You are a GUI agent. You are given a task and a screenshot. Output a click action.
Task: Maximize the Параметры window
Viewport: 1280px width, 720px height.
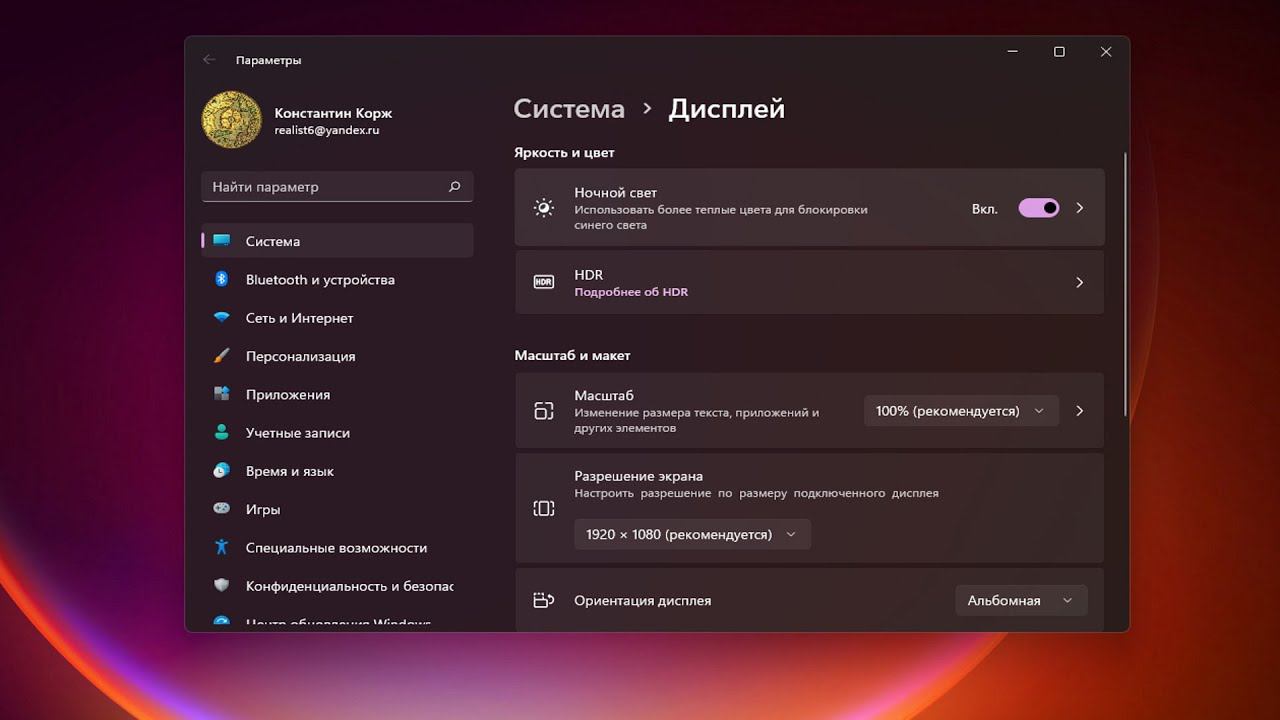[1059, 52]
